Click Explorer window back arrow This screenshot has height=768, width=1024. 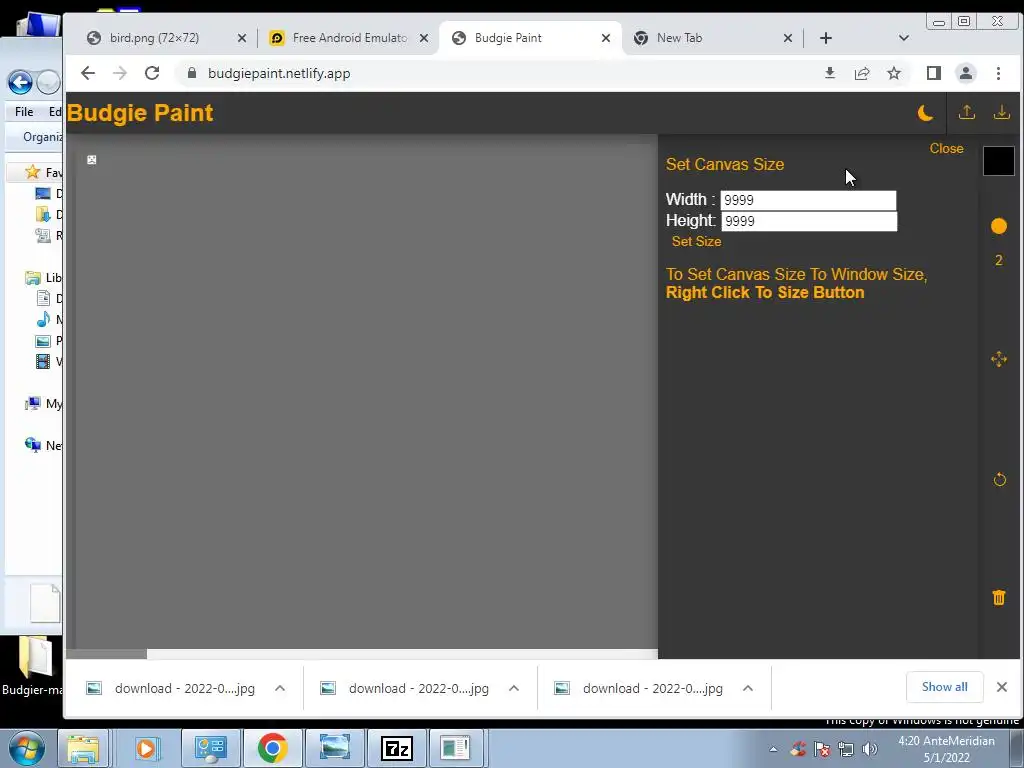(x=20, y=82)
